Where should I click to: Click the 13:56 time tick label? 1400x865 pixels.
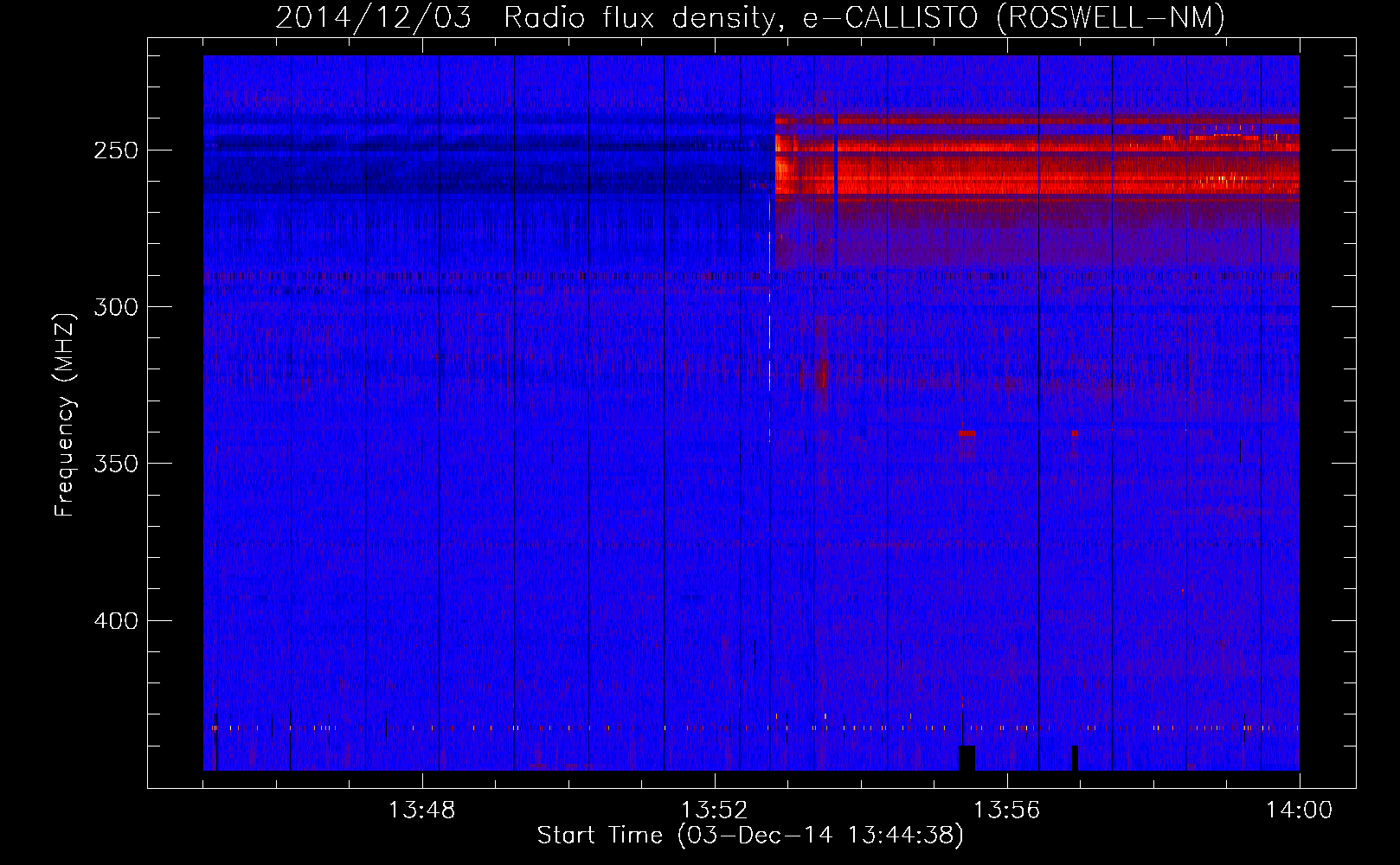(1006, 811)
